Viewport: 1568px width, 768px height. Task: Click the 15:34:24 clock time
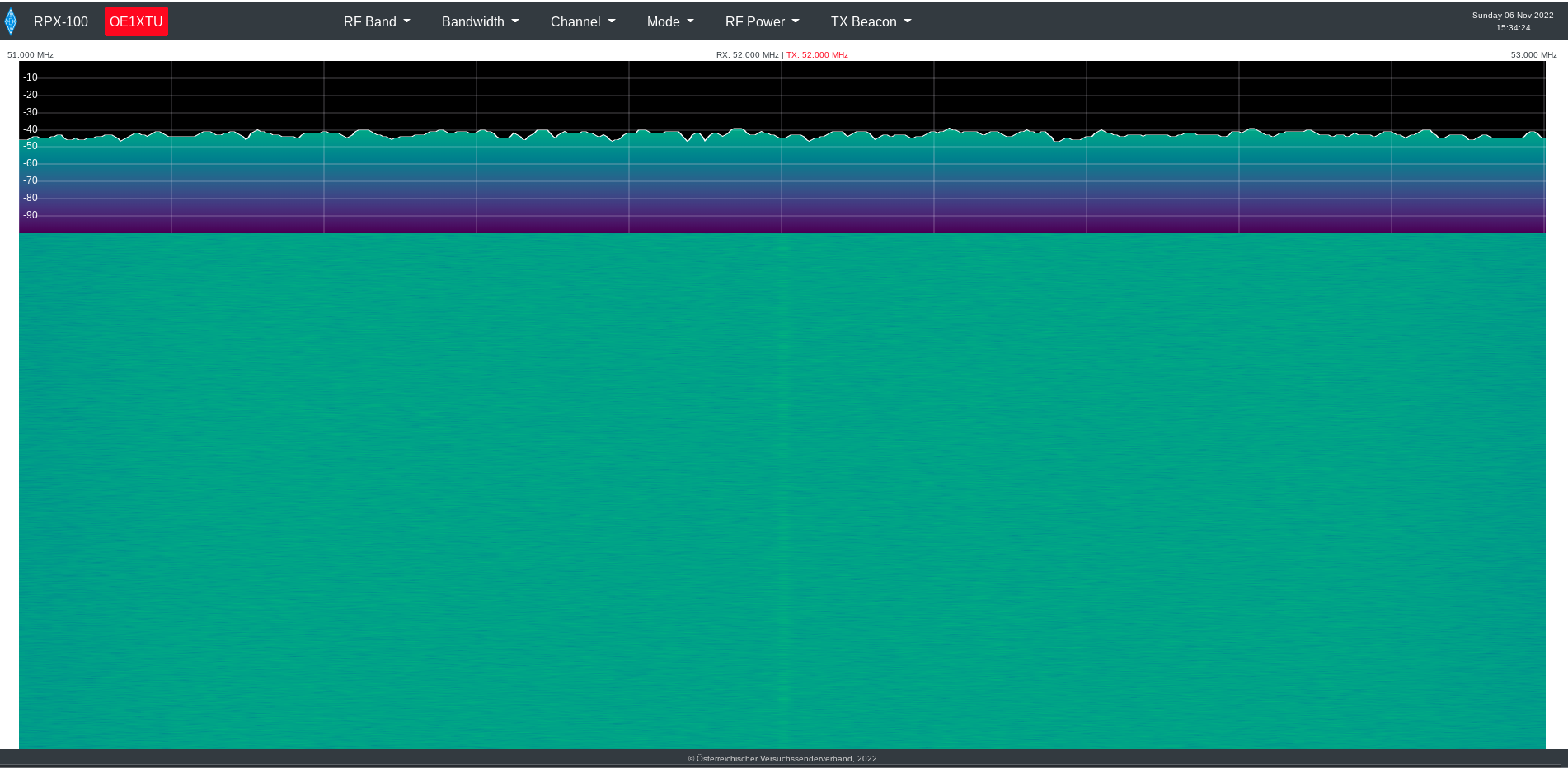point(1513,28)
